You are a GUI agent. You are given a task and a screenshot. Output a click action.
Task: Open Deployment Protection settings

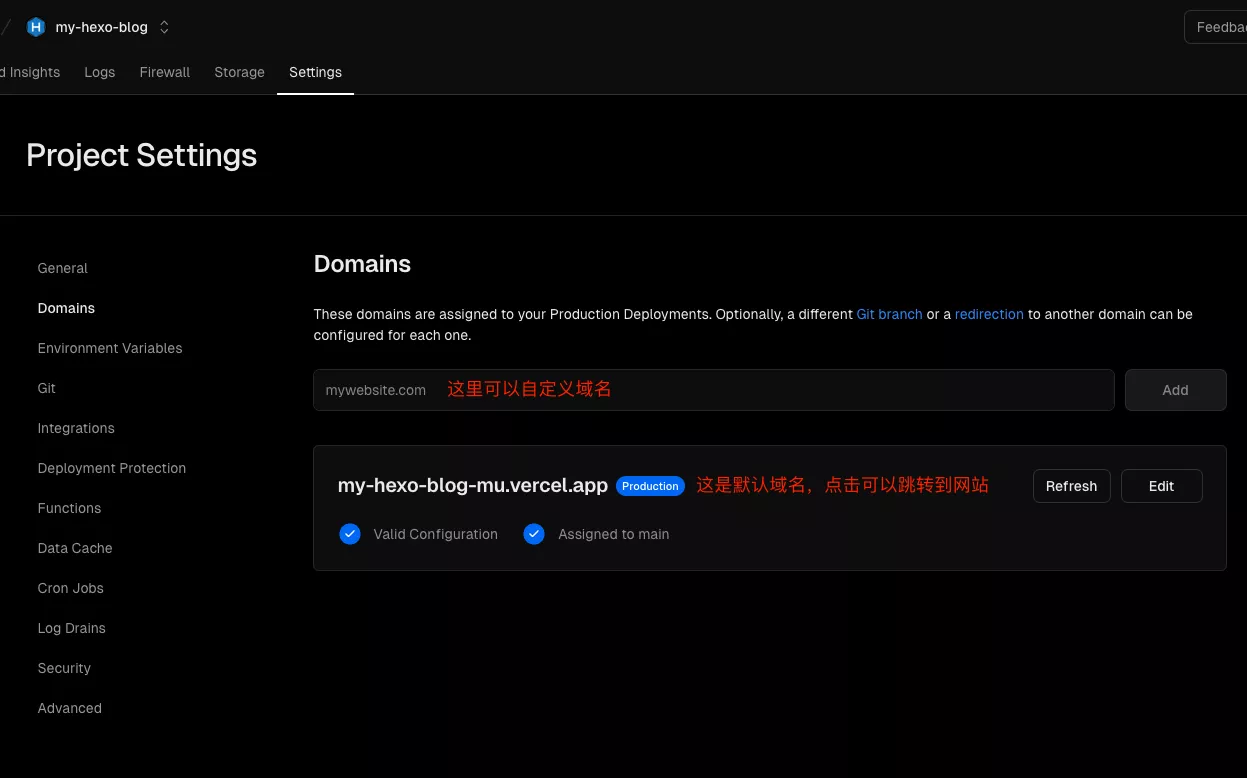point(112,468)
